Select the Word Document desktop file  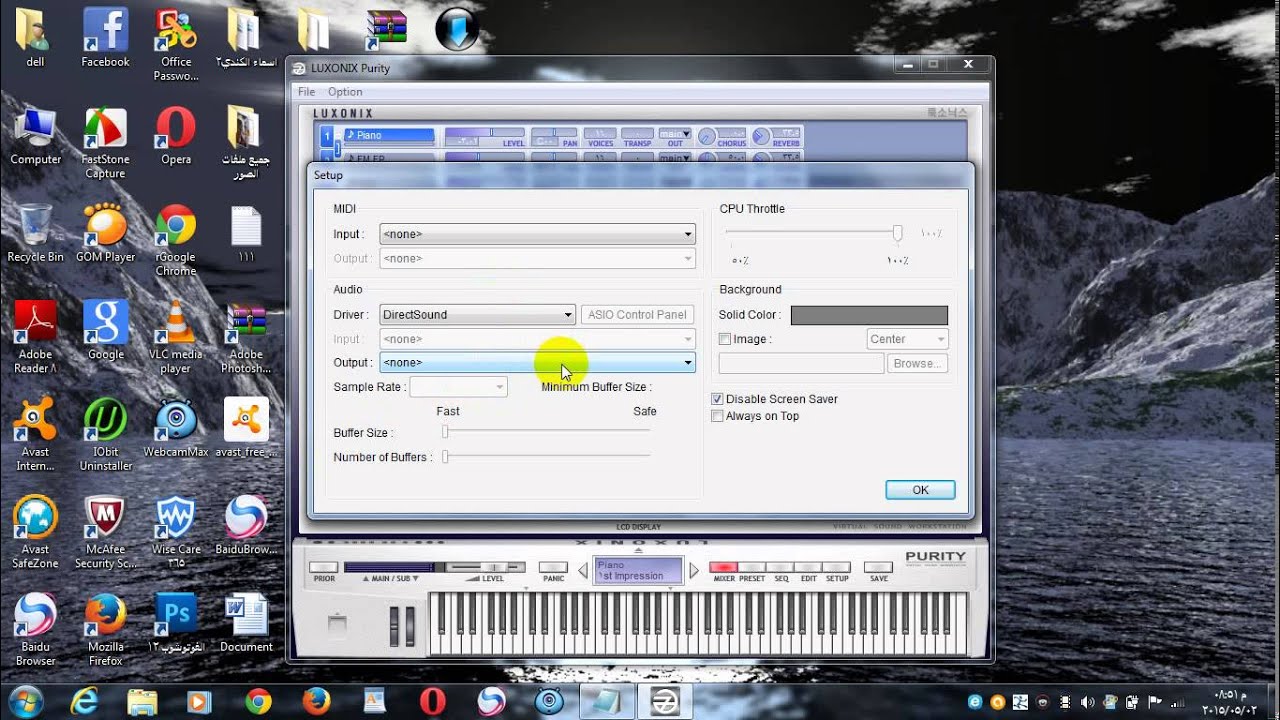click(x=246, y=624)
